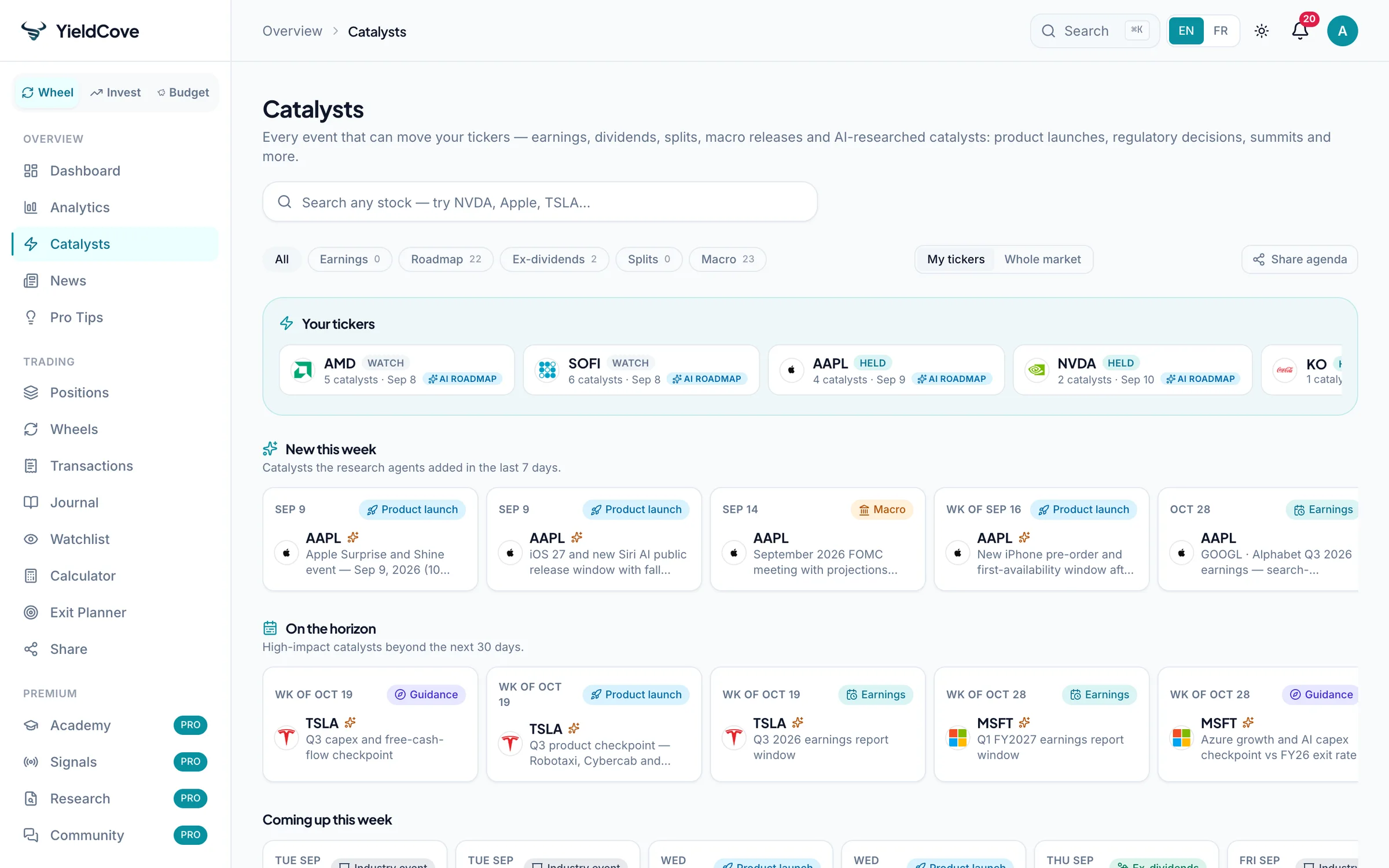Open Share in the sidebar

tap(115, 649)
